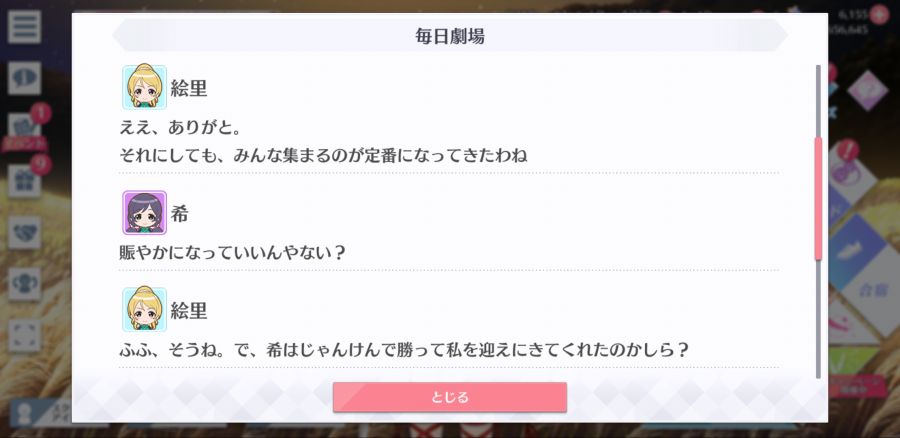
Task: Select the pink diamond icon at top right
Action: [x=867, y=90]
